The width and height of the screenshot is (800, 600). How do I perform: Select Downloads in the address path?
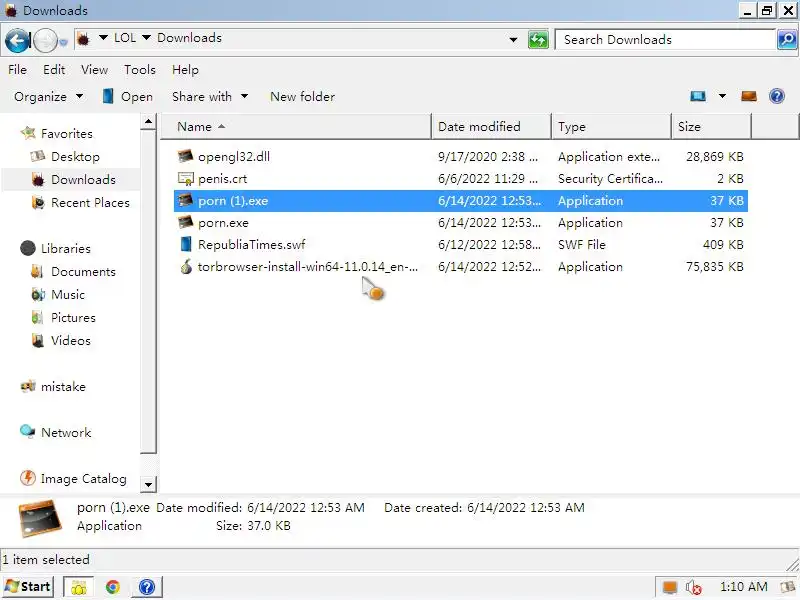189,38
